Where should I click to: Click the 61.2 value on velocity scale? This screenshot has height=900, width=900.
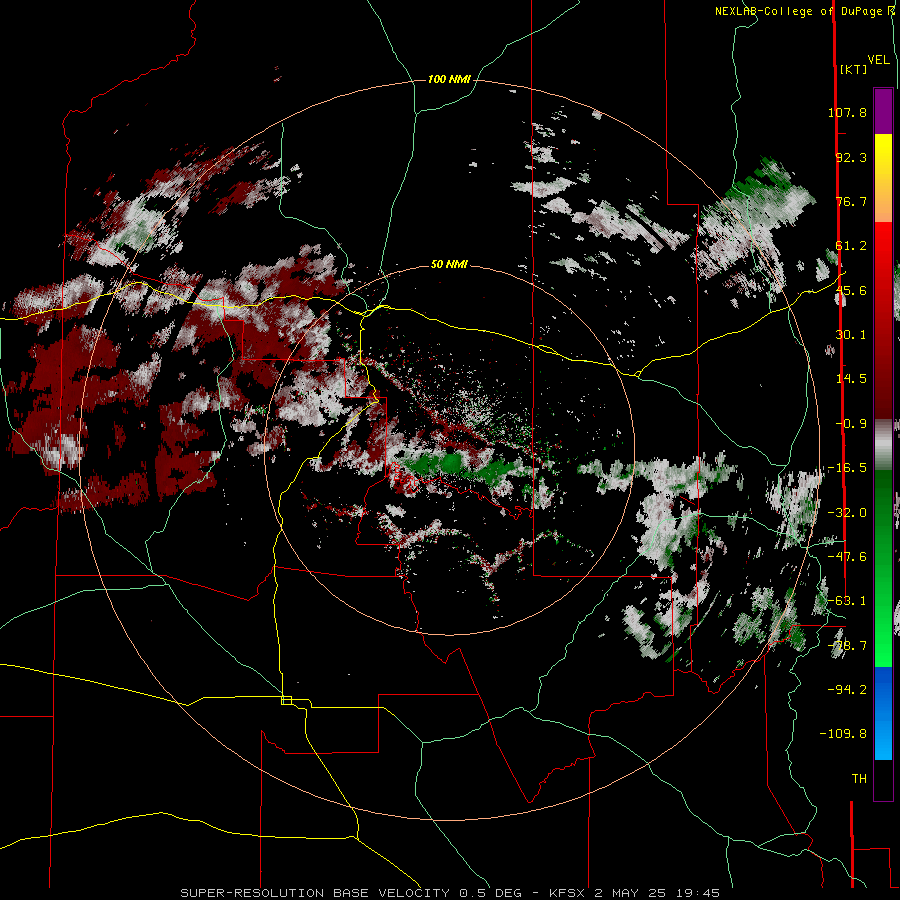pos(851,246)
